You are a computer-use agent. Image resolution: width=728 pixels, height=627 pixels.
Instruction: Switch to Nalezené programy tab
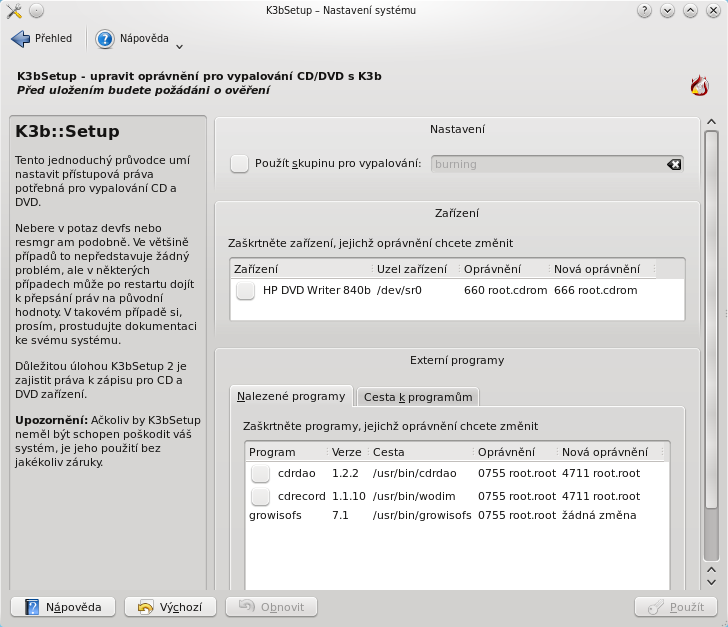pyautogui.click(x=291, y=396)
